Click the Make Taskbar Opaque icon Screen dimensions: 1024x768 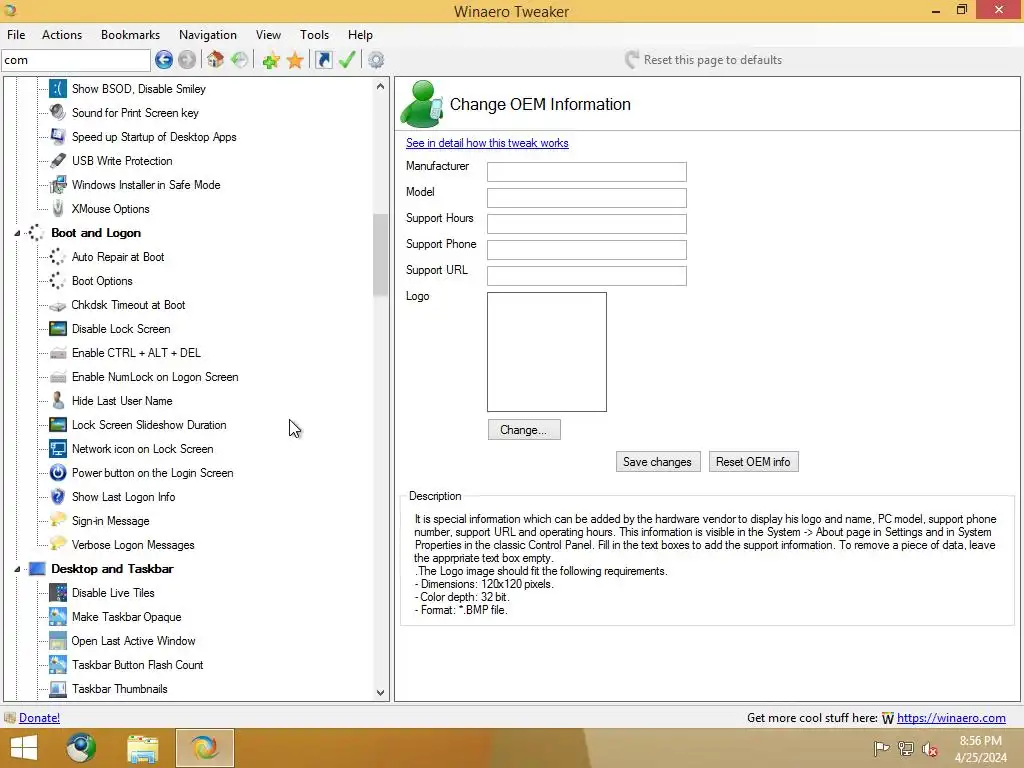point(58,616)
